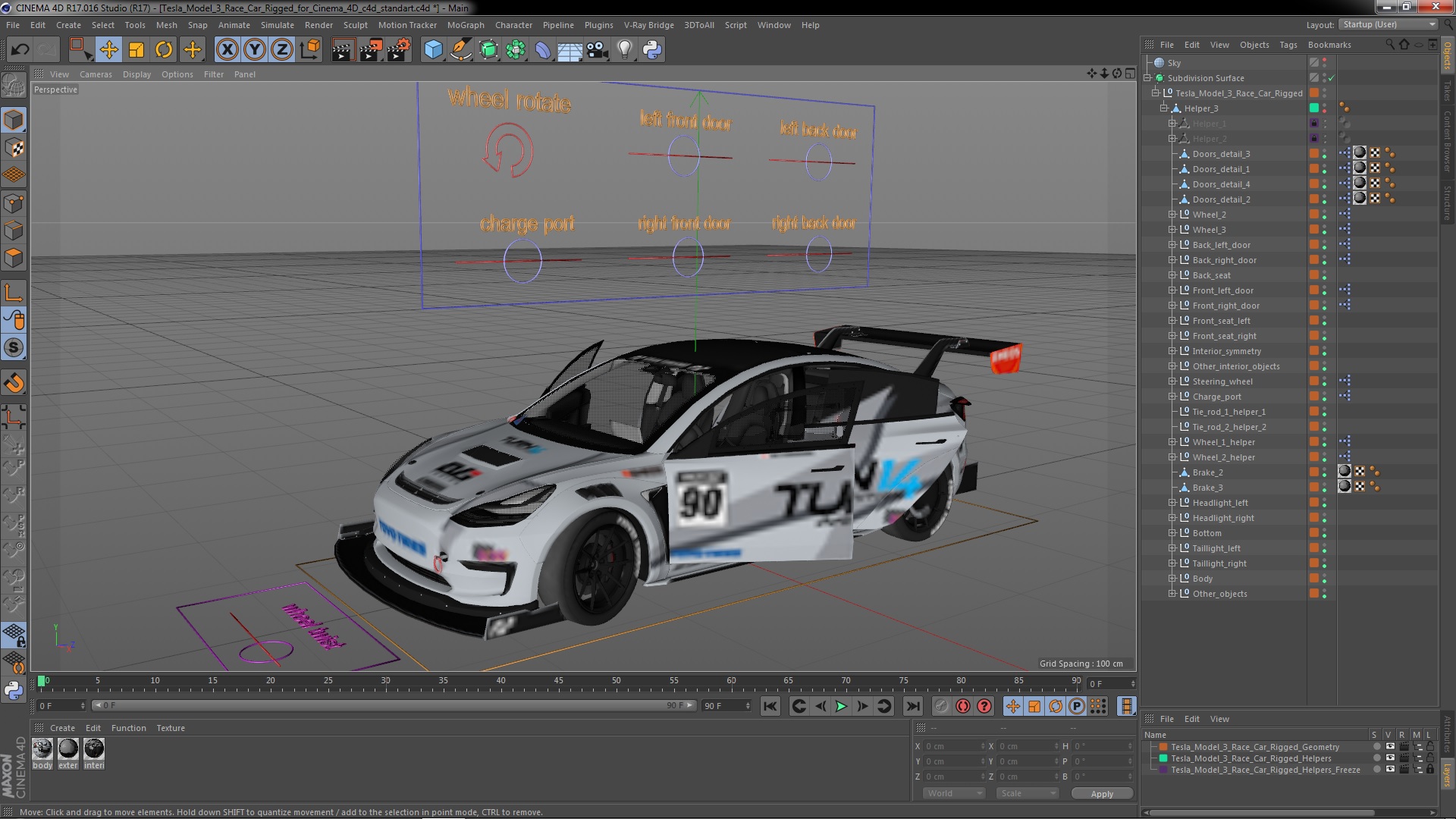This screenshot has height=819, width=1456.
Task: Open viewport Cameras menu
Action: point(96,74)
